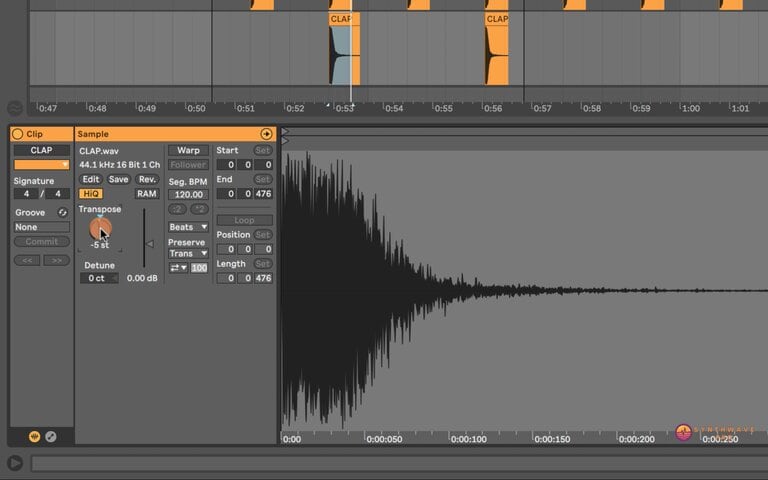Click the Clip activator circle icon

tap(18, 134)
